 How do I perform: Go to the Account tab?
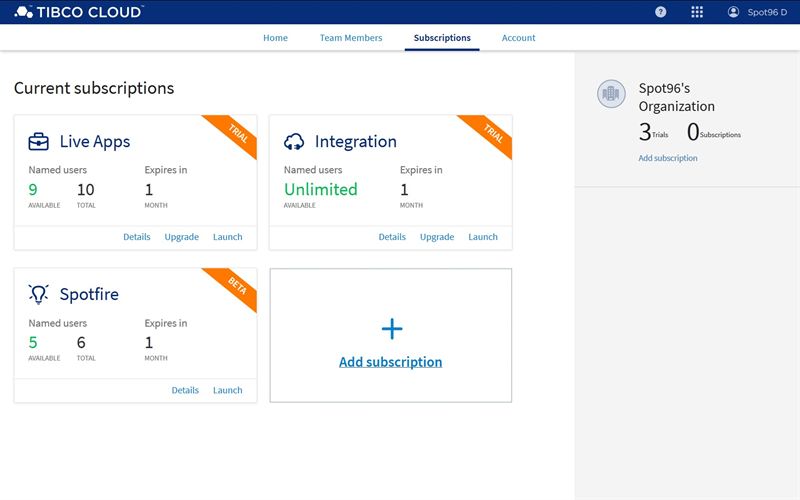518,38
